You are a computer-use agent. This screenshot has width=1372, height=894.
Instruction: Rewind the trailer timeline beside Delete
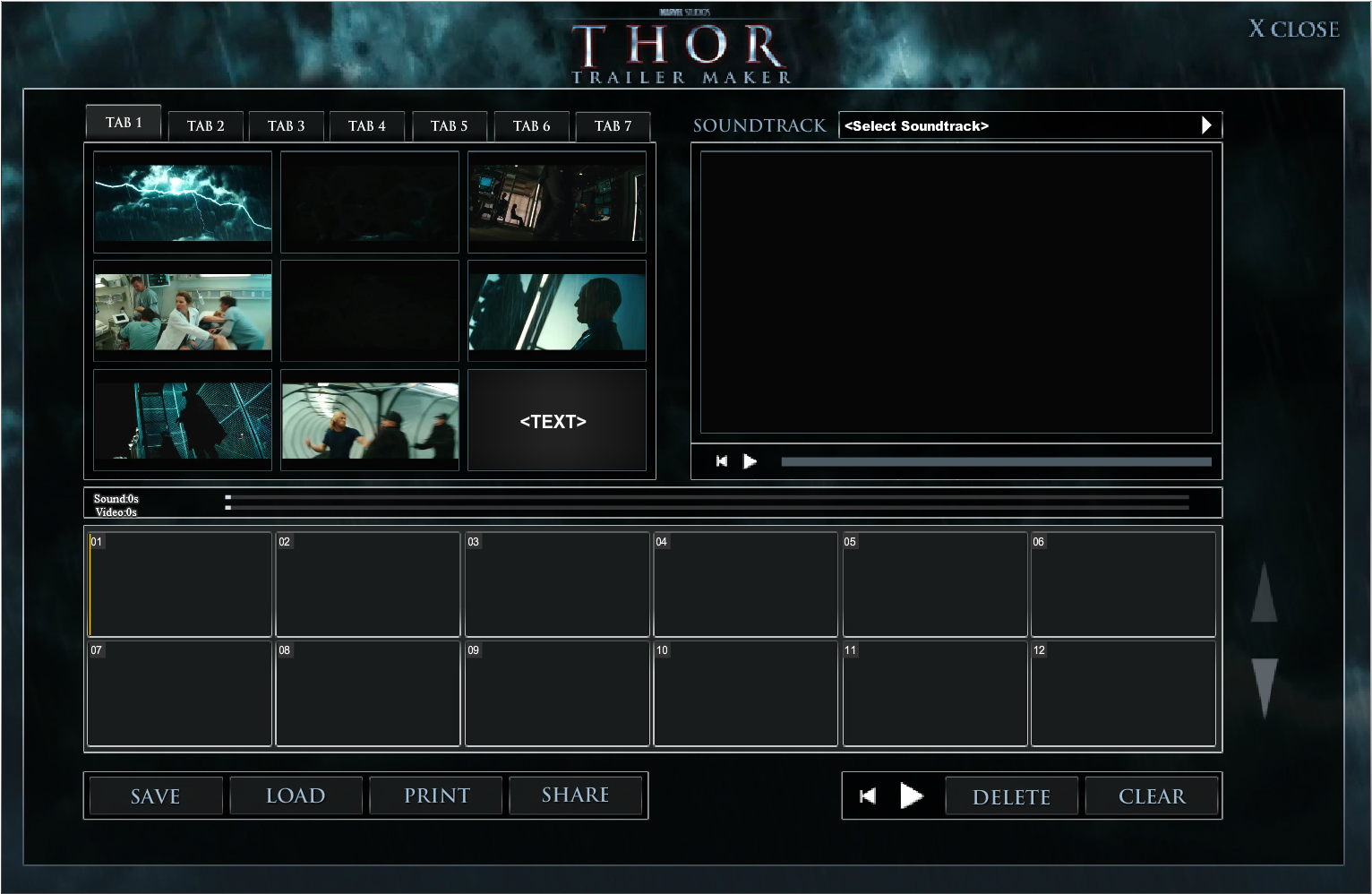(x=868, y=796)
